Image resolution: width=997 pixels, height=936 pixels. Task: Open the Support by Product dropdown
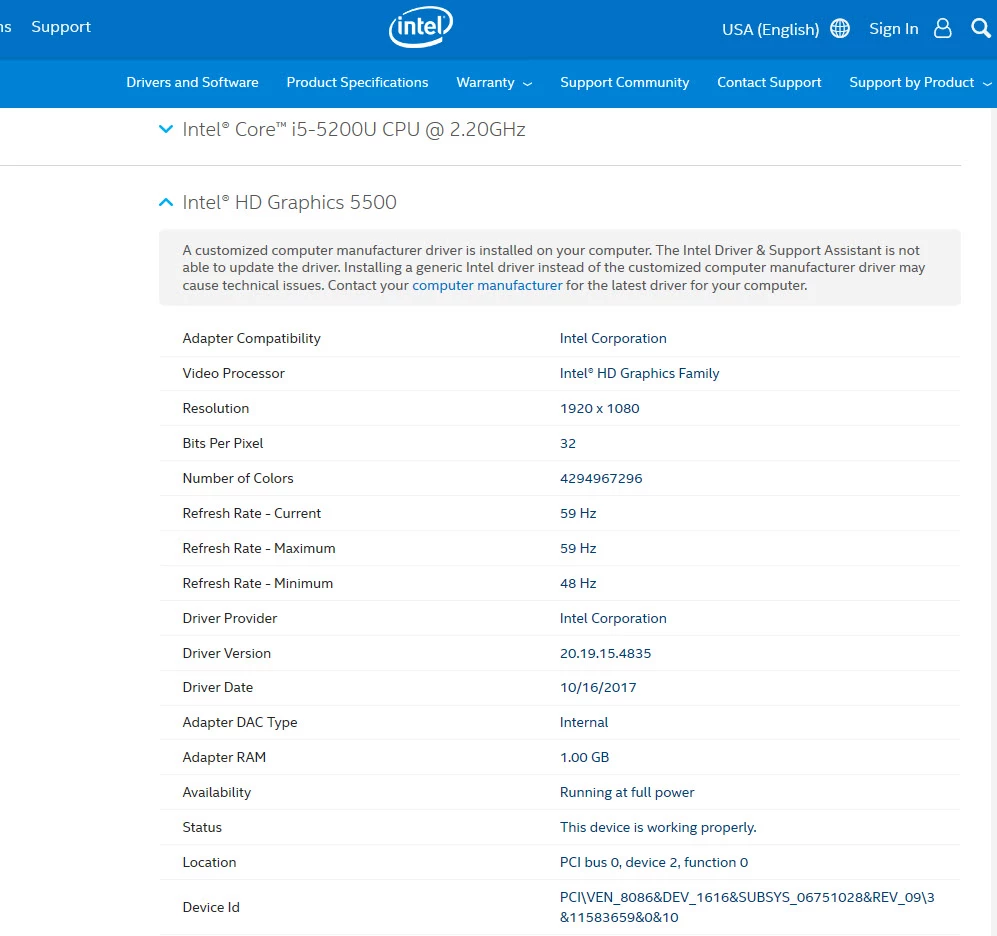920,83
